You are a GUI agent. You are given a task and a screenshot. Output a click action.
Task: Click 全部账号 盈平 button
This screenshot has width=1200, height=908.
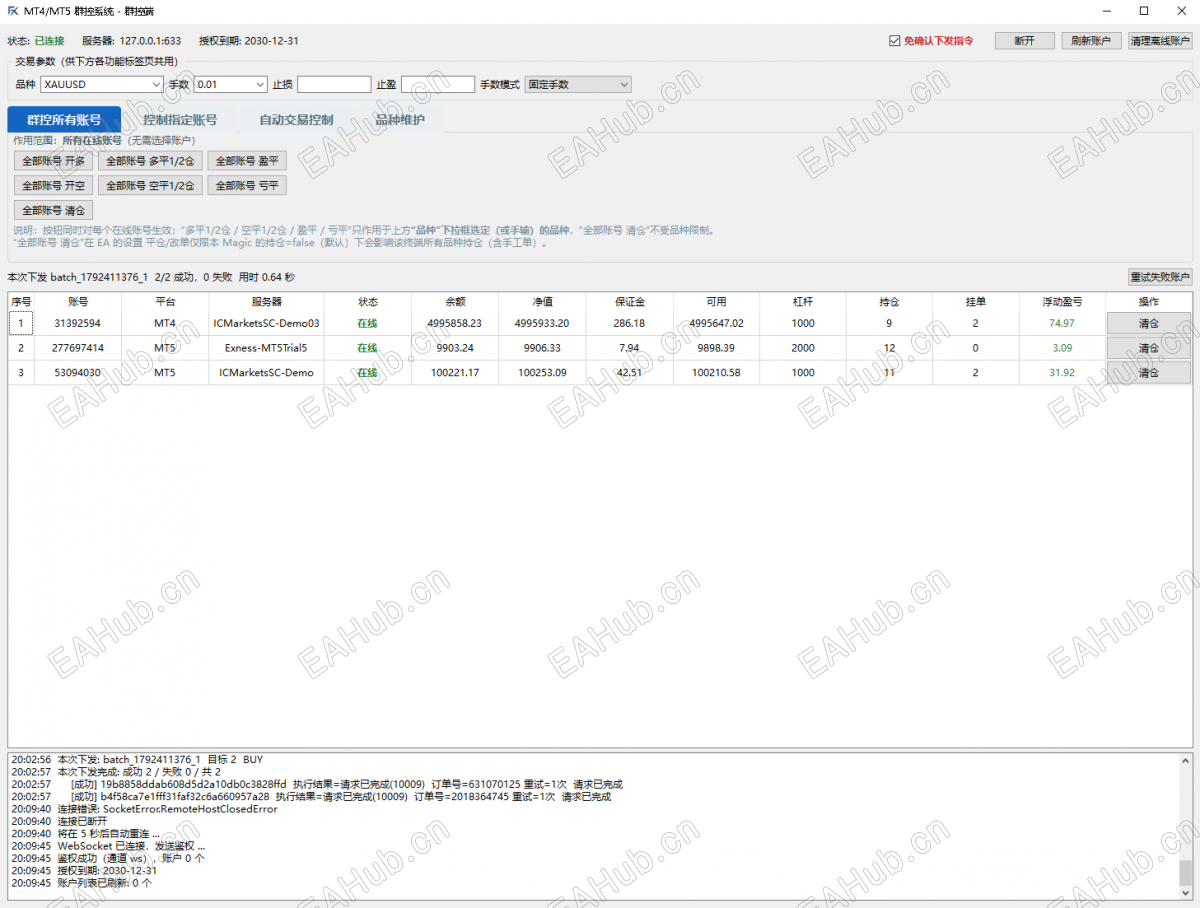click(x=247, y=161)
